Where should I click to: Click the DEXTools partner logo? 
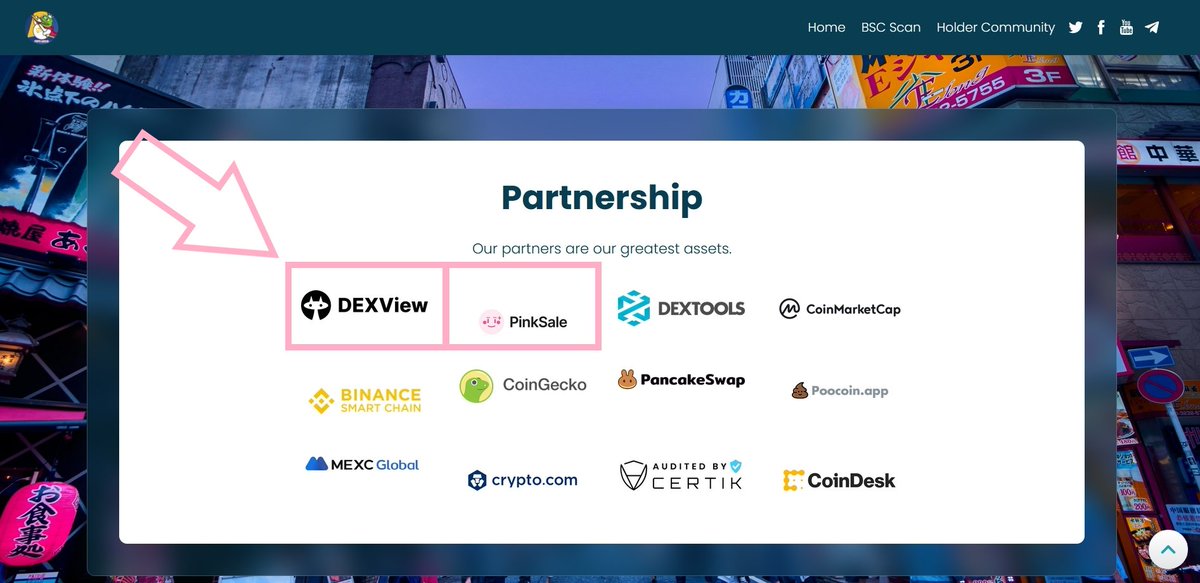(x=681, y=308)
